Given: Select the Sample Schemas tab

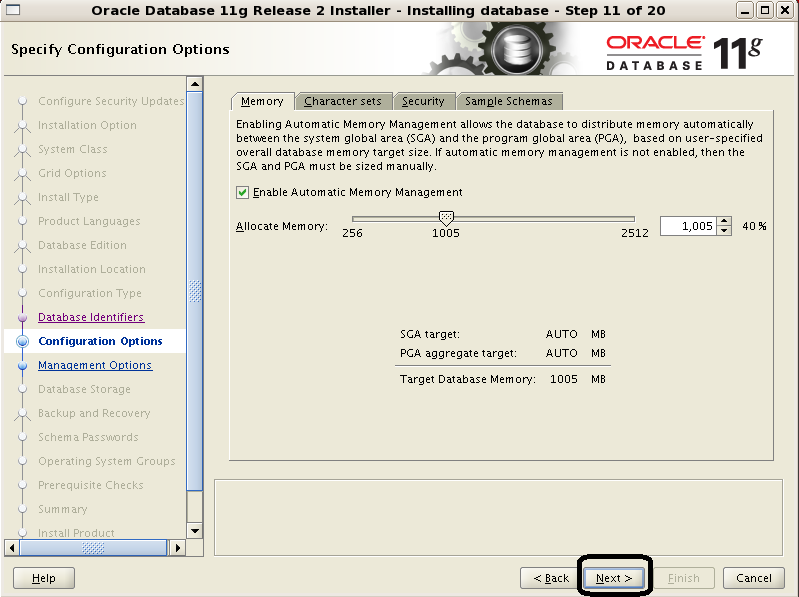Looking at the screenshot, I should pyautogui.click(x=508, y=101).
